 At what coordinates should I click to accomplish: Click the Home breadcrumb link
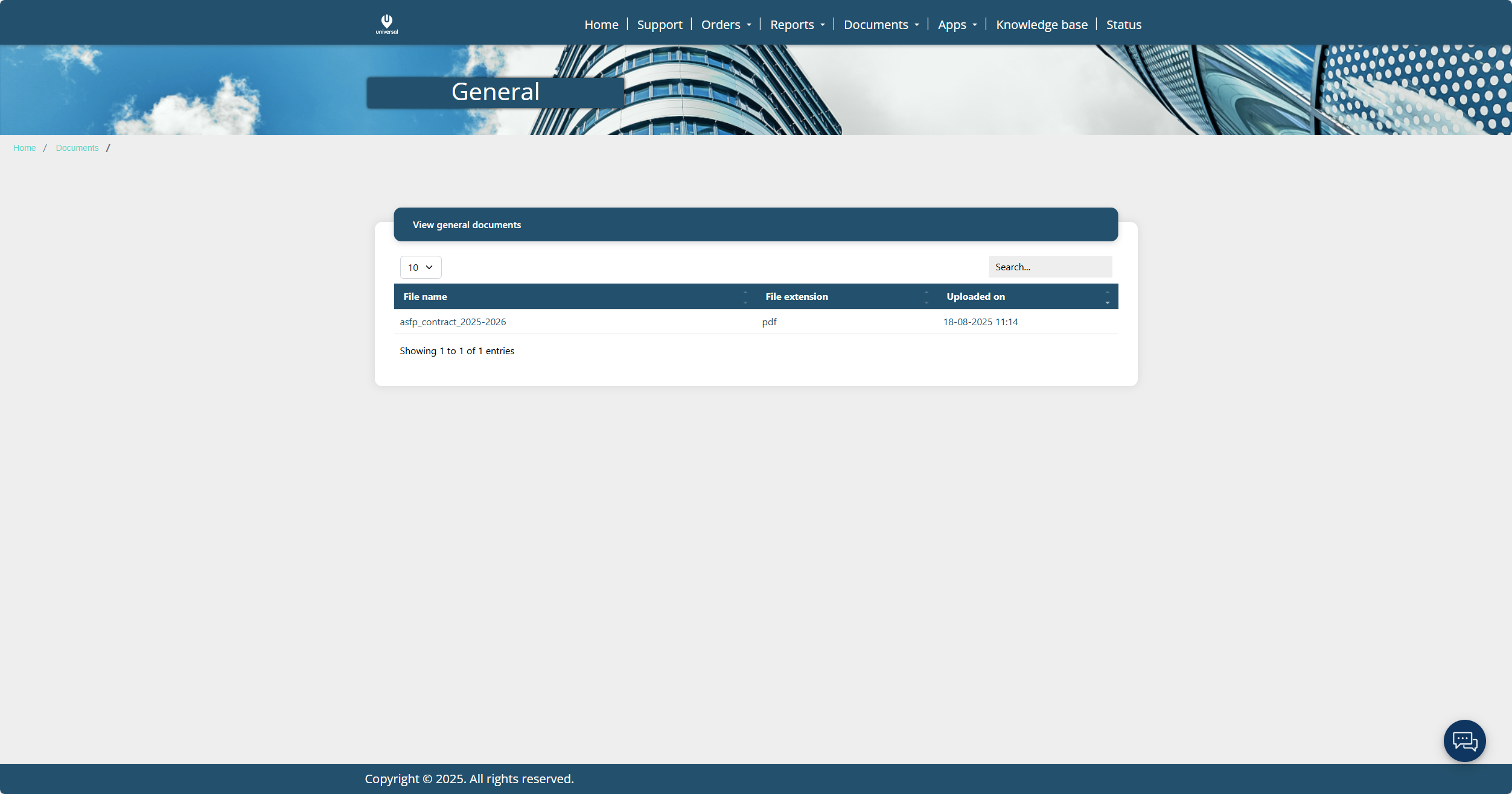pos(24,148)
